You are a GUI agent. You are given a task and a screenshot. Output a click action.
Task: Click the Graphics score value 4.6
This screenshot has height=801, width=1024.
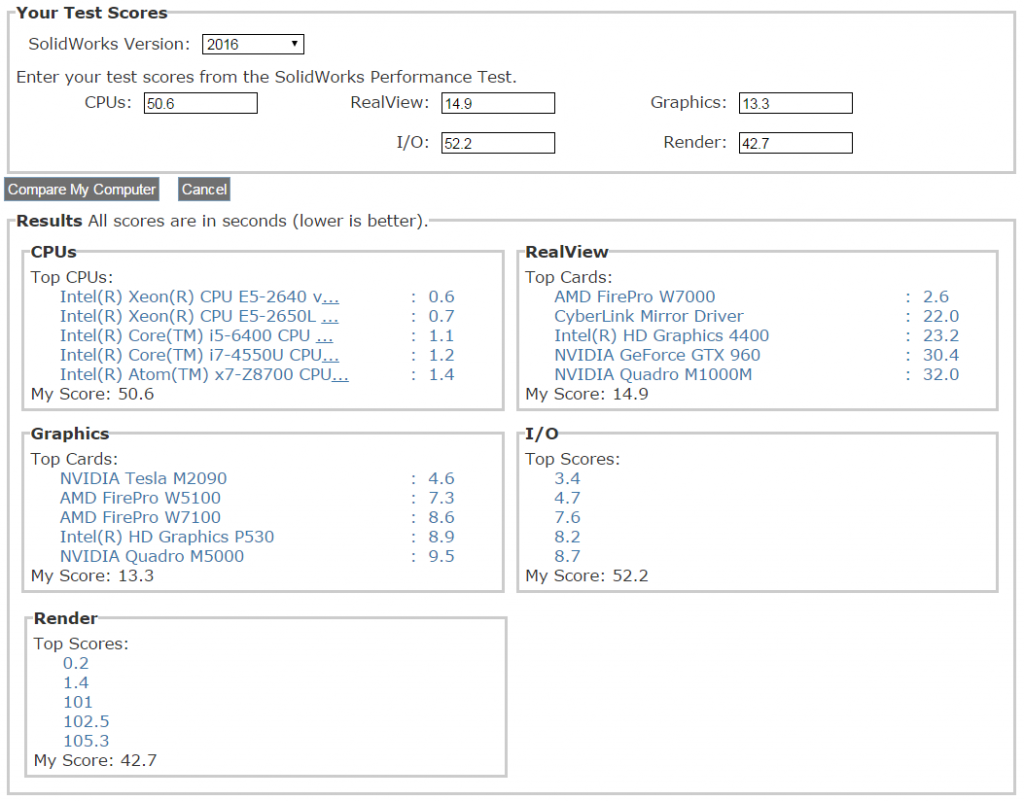(x=441, y=479)
